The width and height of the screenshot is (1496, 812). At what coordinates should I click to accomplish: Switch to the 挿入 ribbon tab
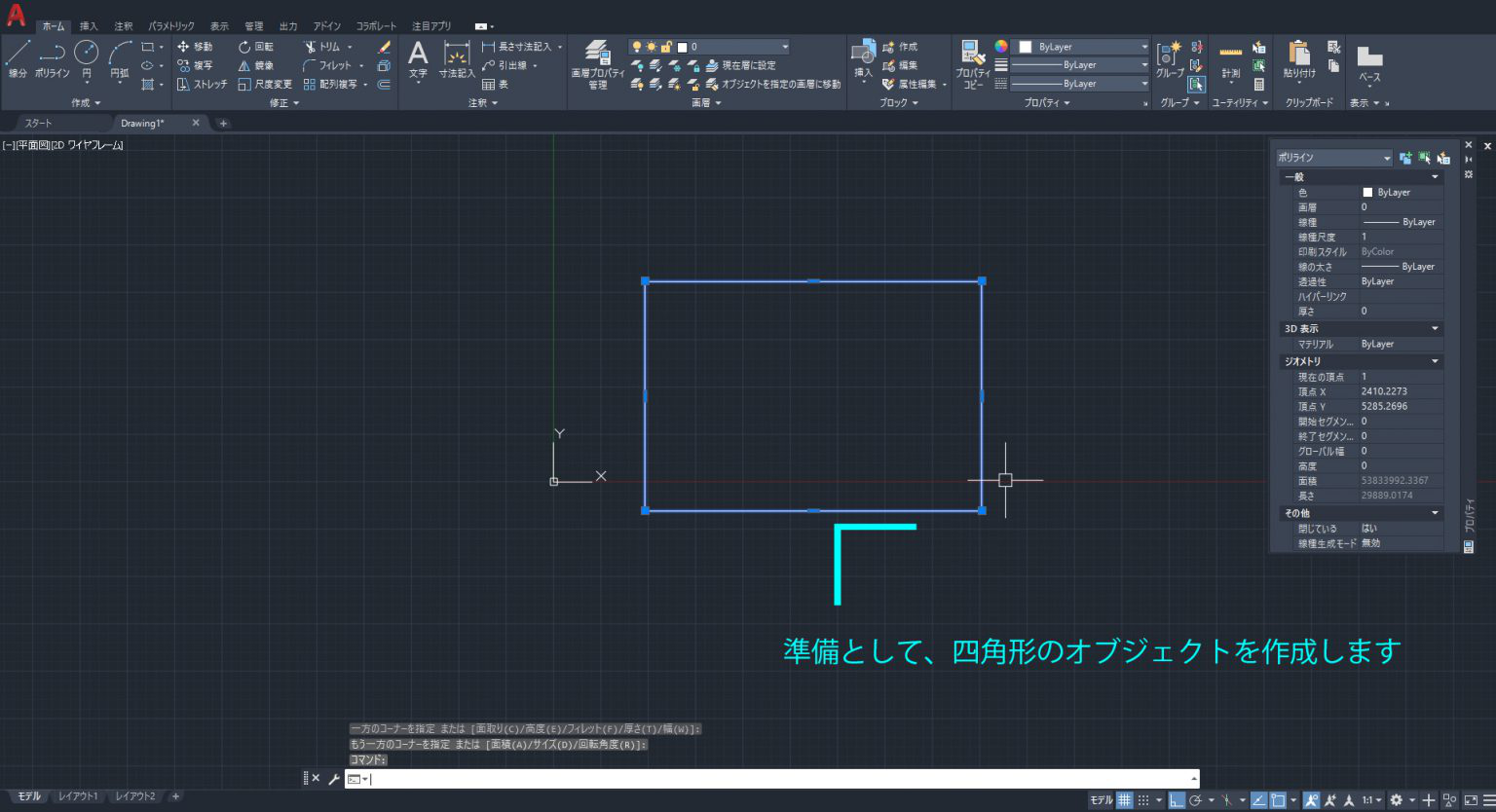[87, 26]
